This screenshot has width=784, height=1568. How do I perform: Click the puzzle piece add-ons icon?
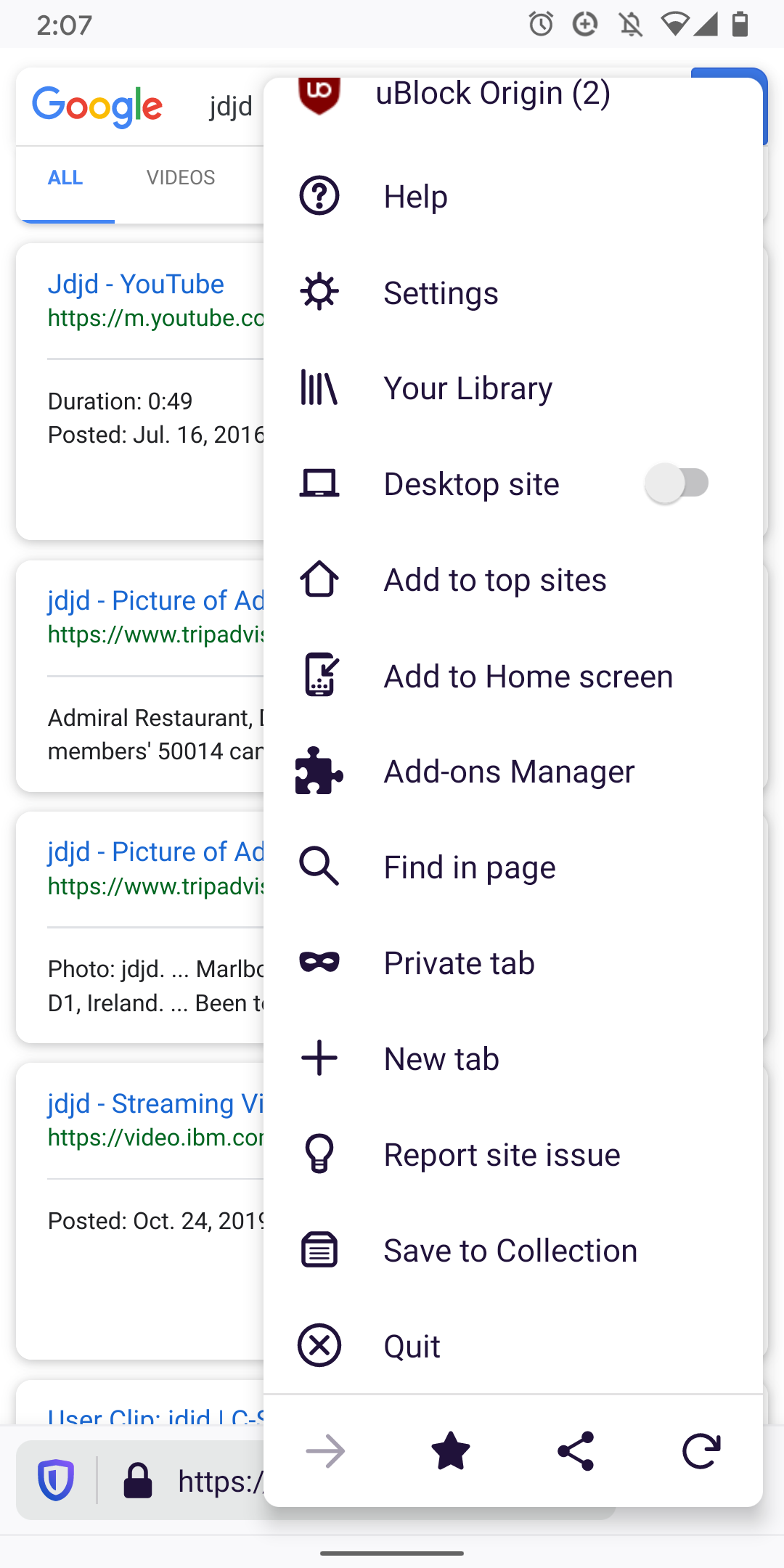point(319,770)
